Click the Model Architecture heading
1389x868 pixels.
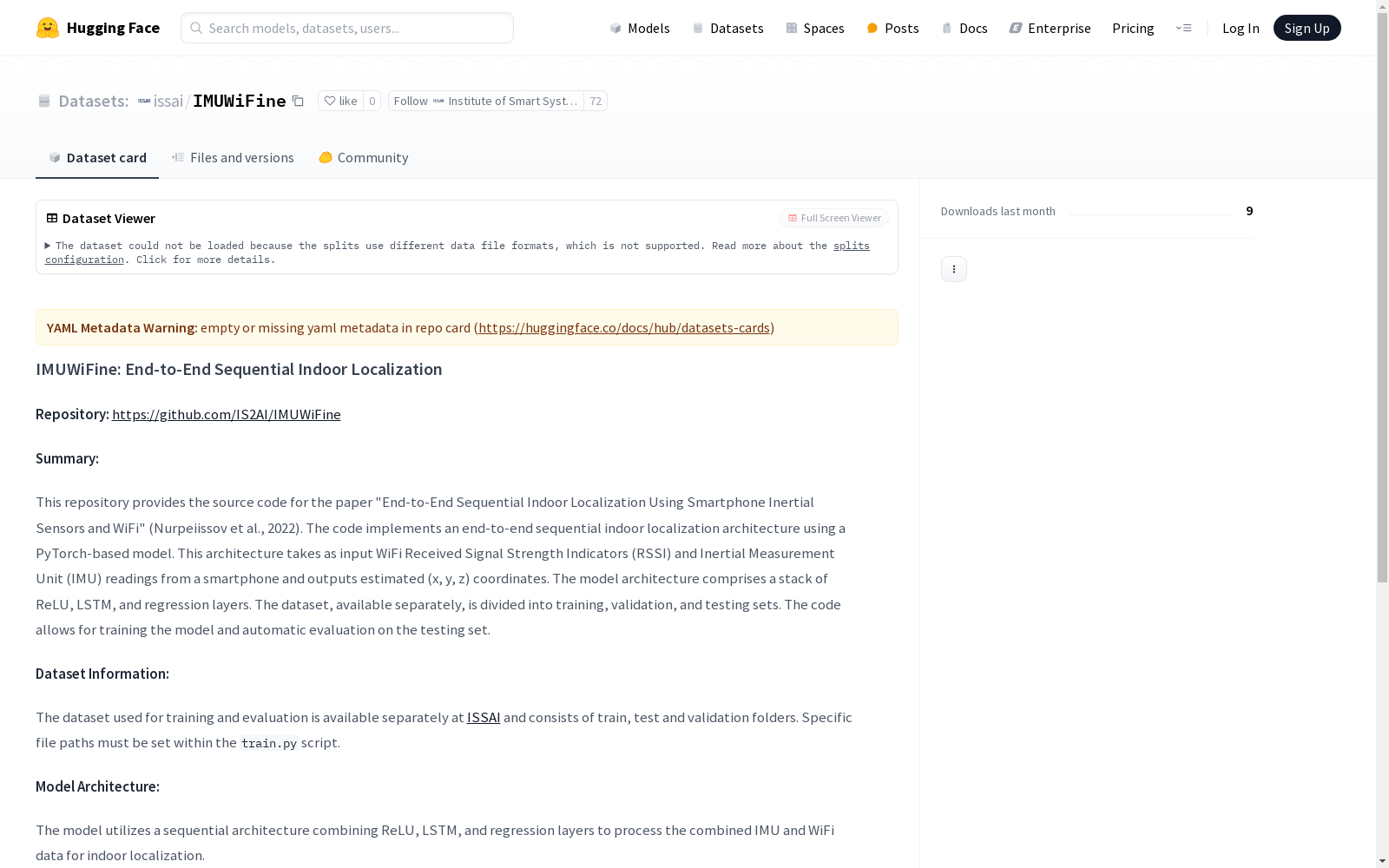(x=97, y=786)
